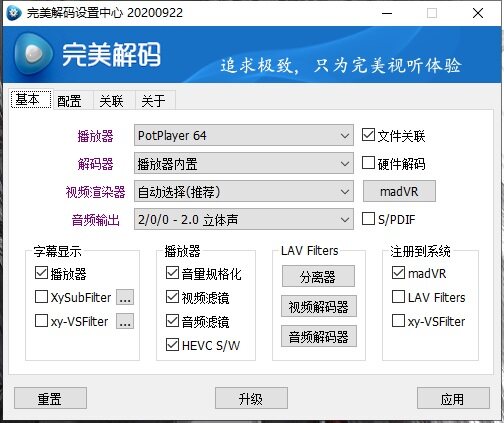Click the 完美解码 logo icon in banner
Screen dimensions: 504x423
33,53
